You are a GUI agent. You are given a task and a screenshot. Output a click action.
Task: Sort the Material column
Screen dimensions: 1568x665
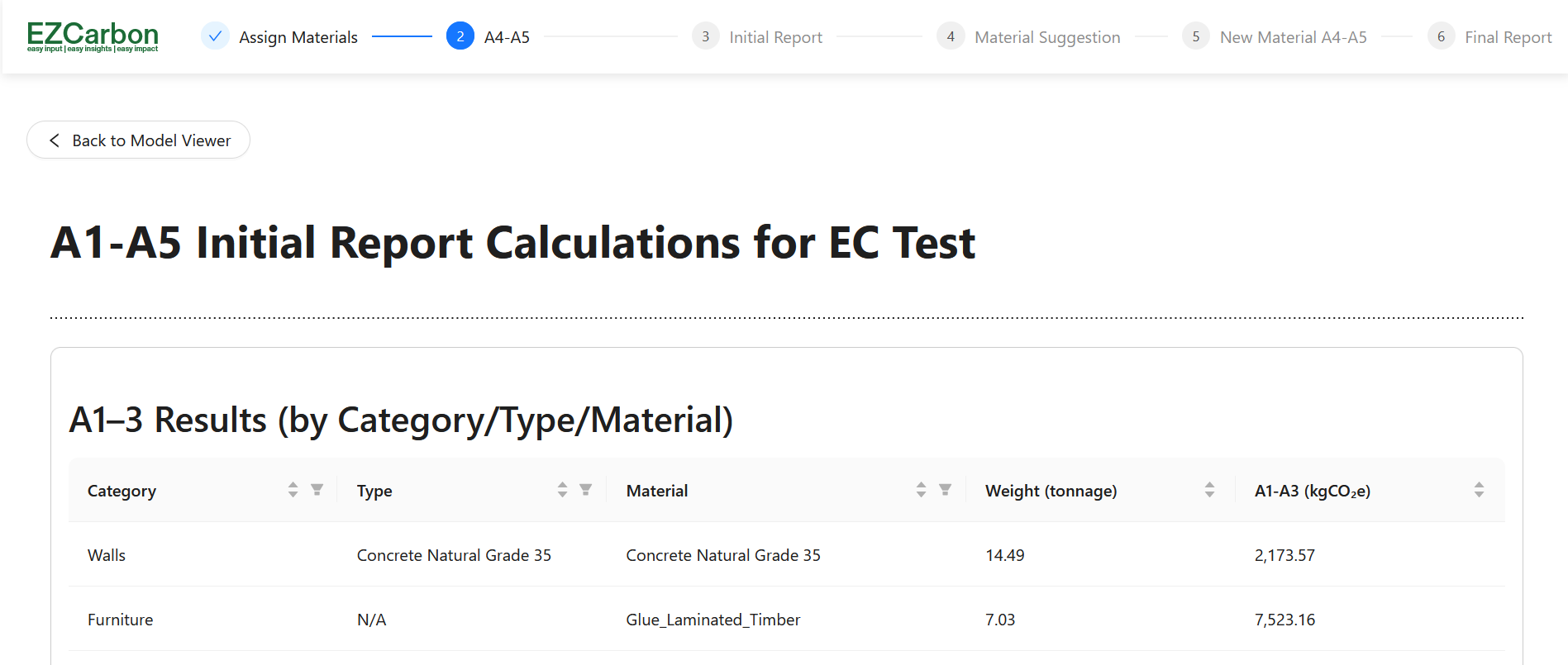(920, 489)
